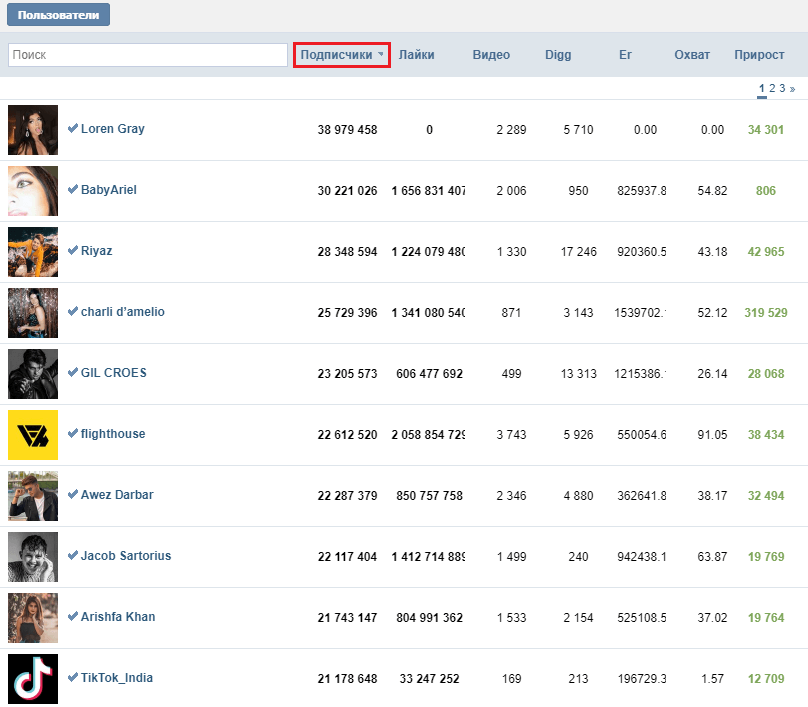
Task: Select video count 3 743
Action: pos(511,435)
